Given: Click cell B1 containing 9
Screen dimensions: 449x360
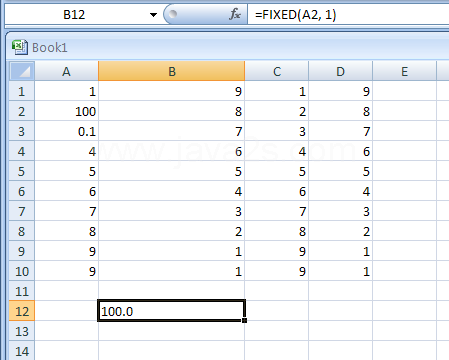Looking at the screenshot, I should tap(172, 91).
